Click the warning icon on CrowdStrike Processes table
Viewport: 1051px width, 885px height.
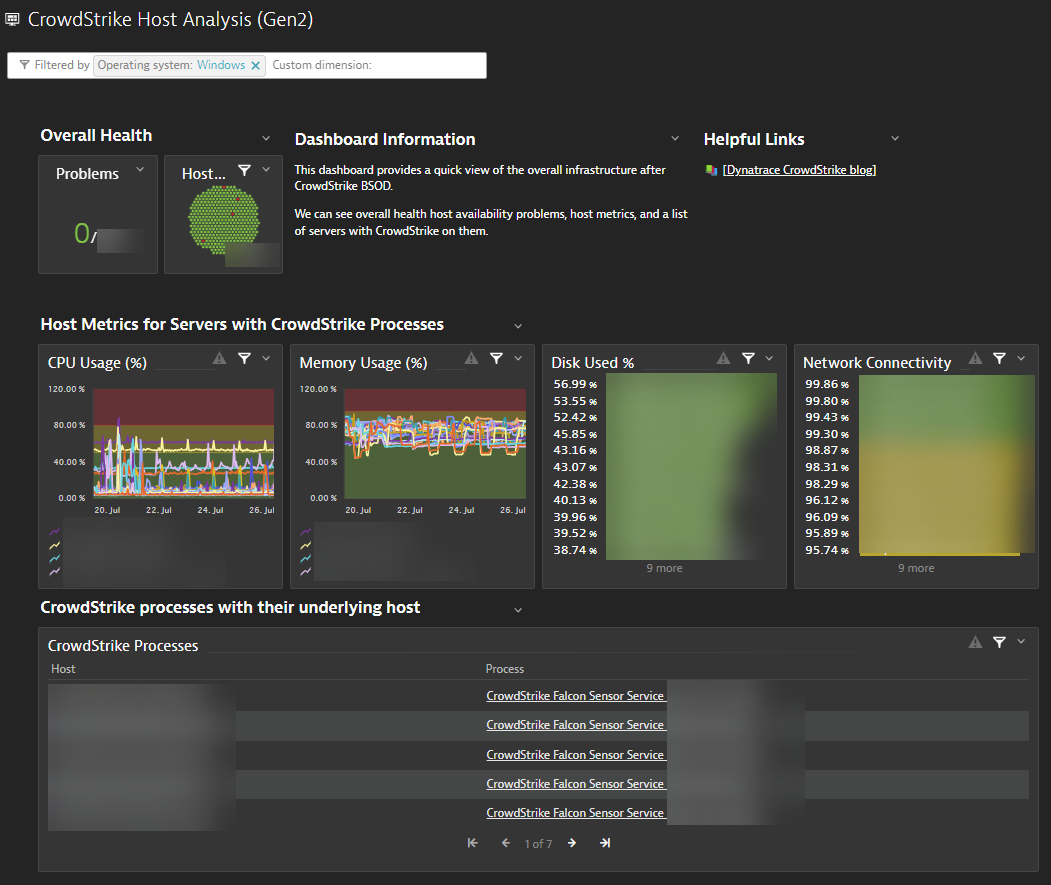tap(975, 642)
